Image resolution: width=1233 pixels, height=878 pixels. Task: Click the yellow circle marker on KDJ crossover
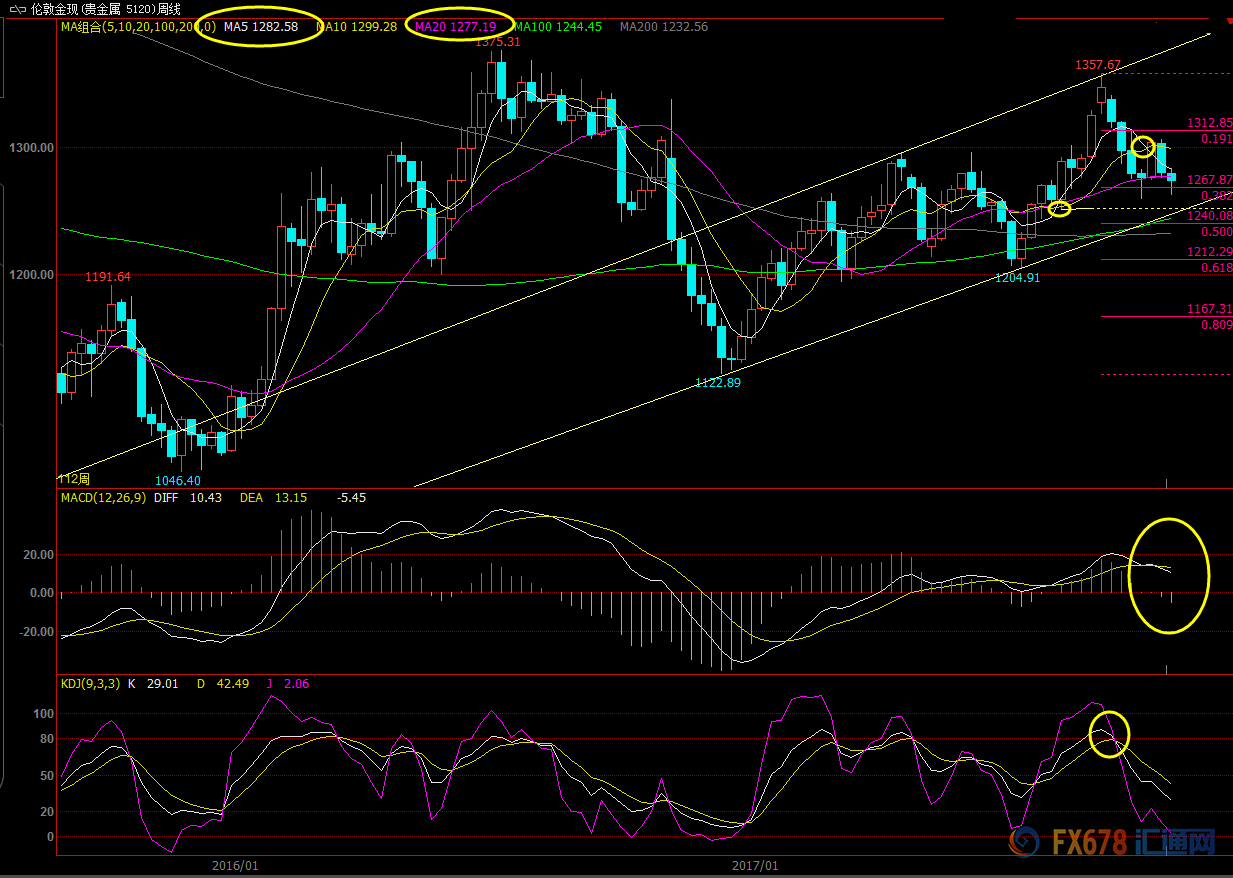coord(1109,733)
